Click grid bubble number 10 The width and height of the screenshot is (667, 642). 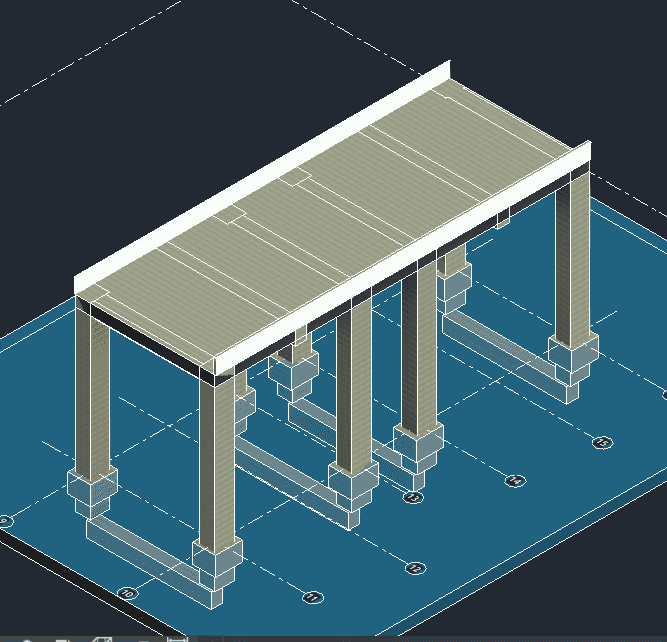[x=126, y=593]
